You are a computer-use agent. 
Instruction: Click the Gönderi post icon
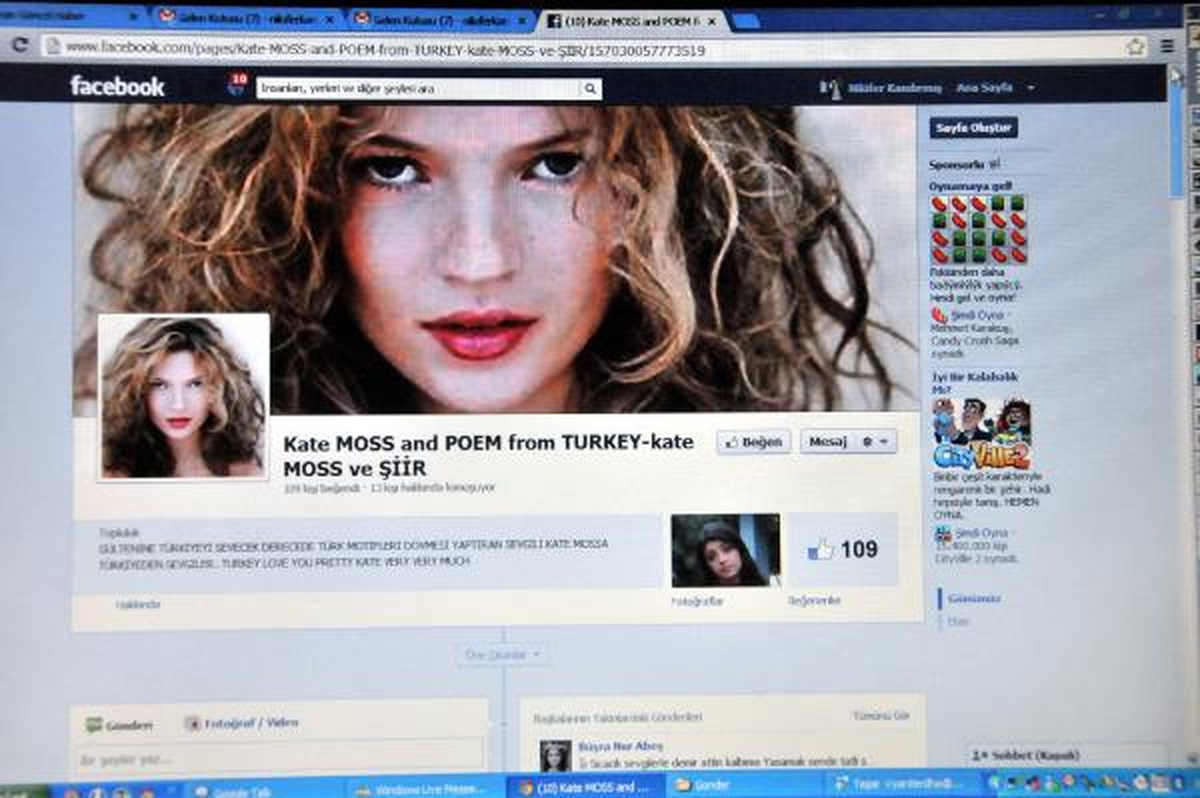point(94,724)
